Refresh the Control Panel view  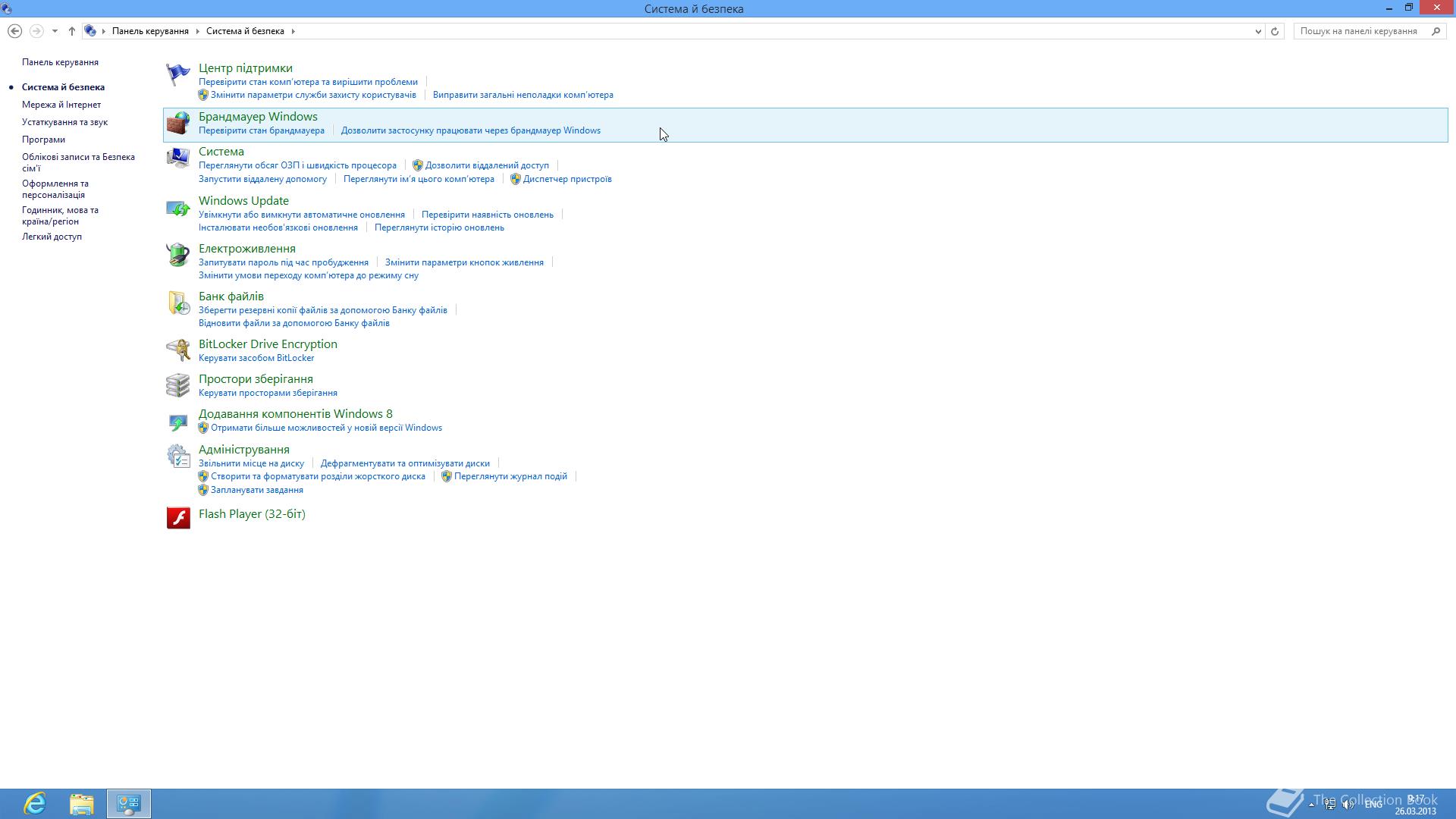pos(1275,31)
